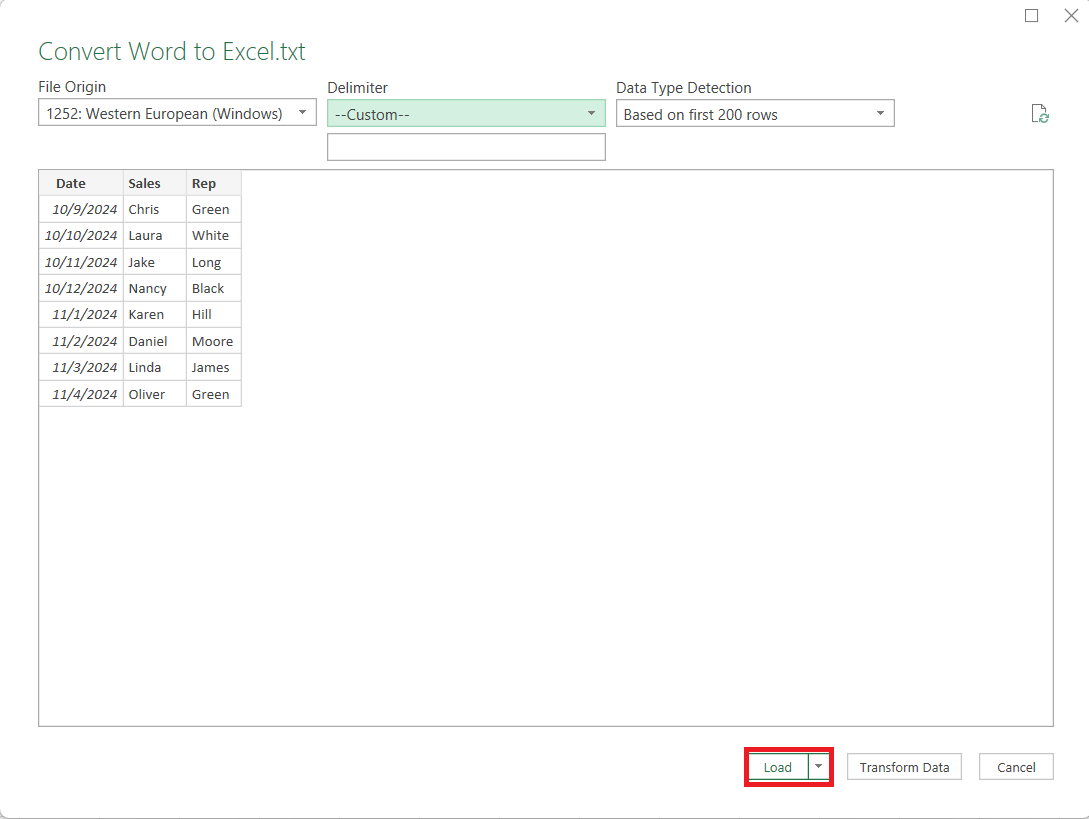1089x819 pixels.
Task: Click the Long cell
Action: pyautogui.click(x=214, y=262)
